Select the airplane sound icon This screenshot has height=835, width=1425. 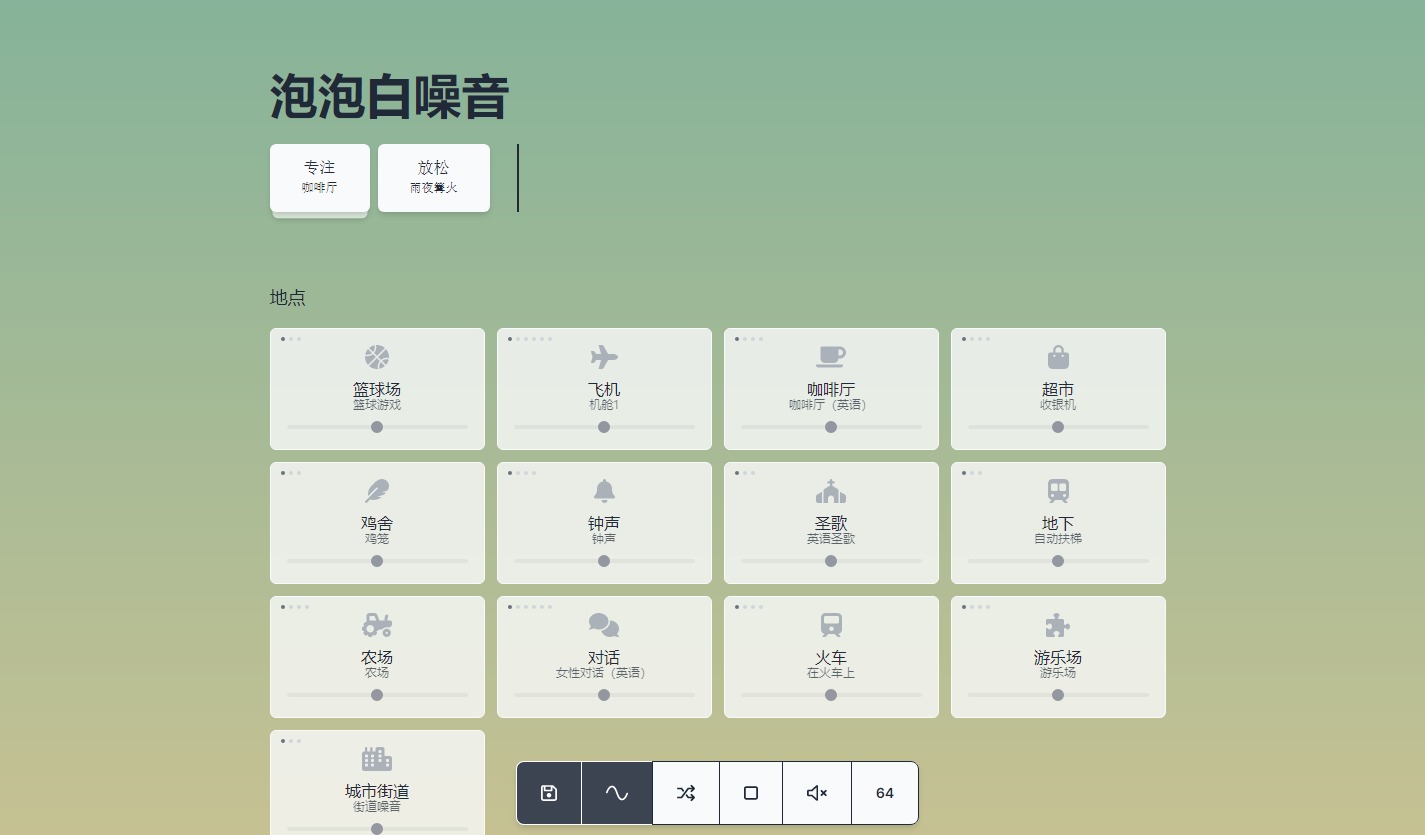pos(604,357)
